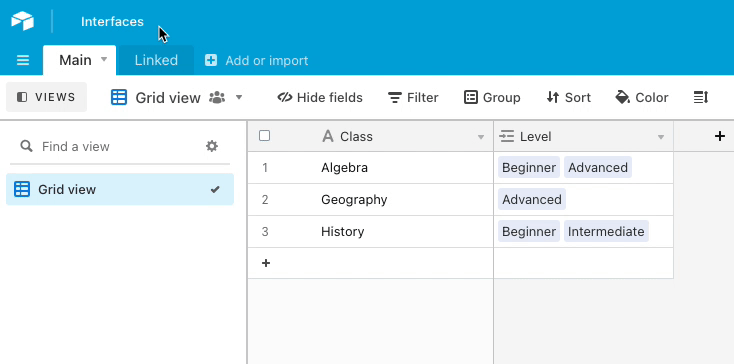Select Grid view in views sidebar
734x364 pixels.
pyautogui.click(x=120, y=189)
